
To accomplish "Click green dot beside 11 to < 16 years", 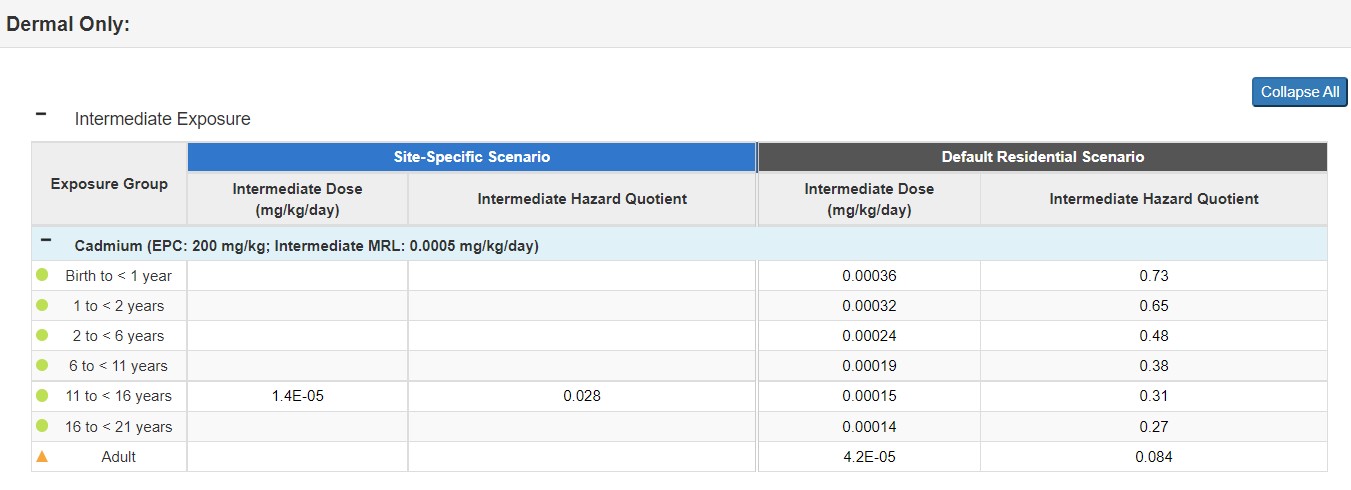I will tap(42, 396).
